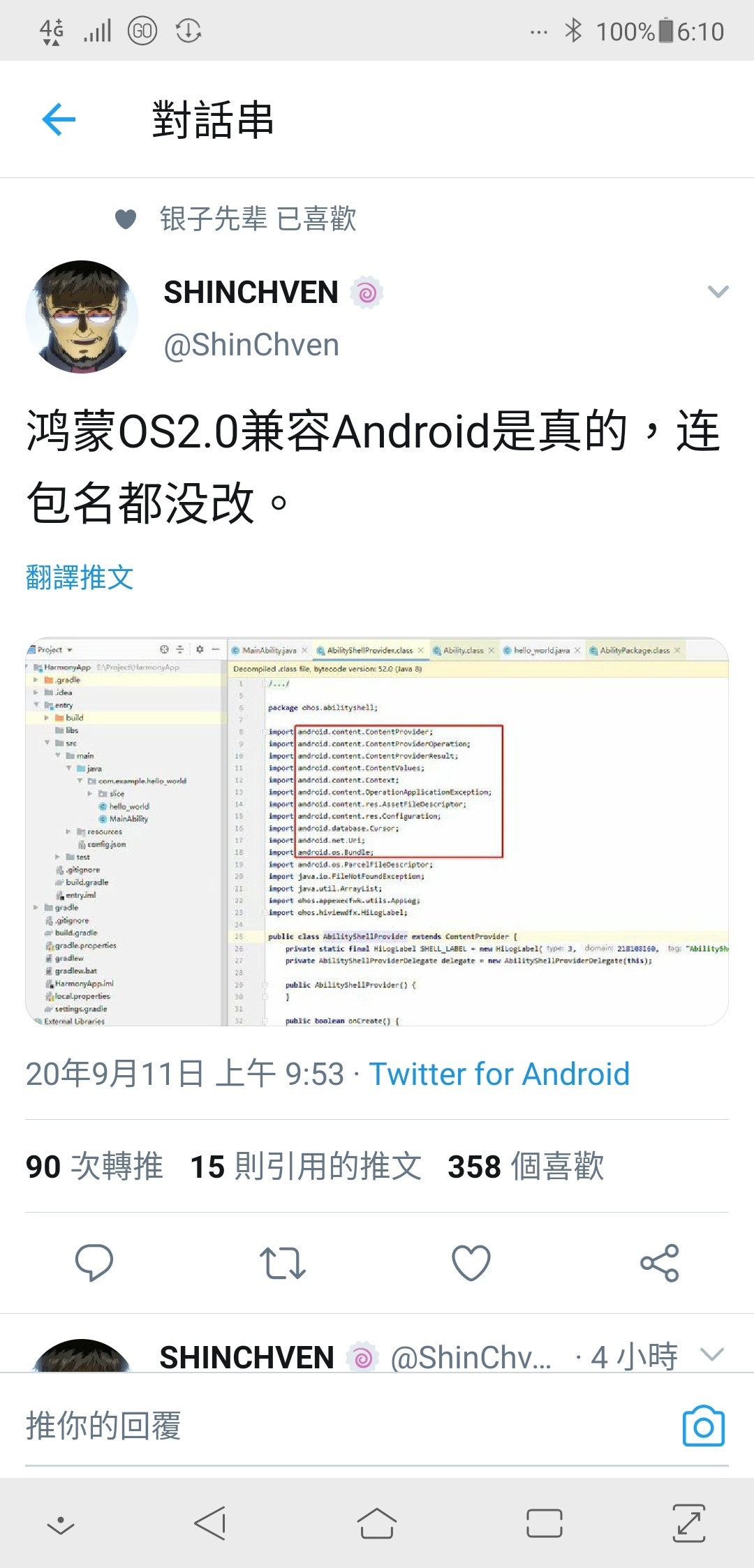Image resolution: width=754 pixels, height=1568 pixels.
Task: Retweet this post with the retweet icon
Action: coord(283,1263)
